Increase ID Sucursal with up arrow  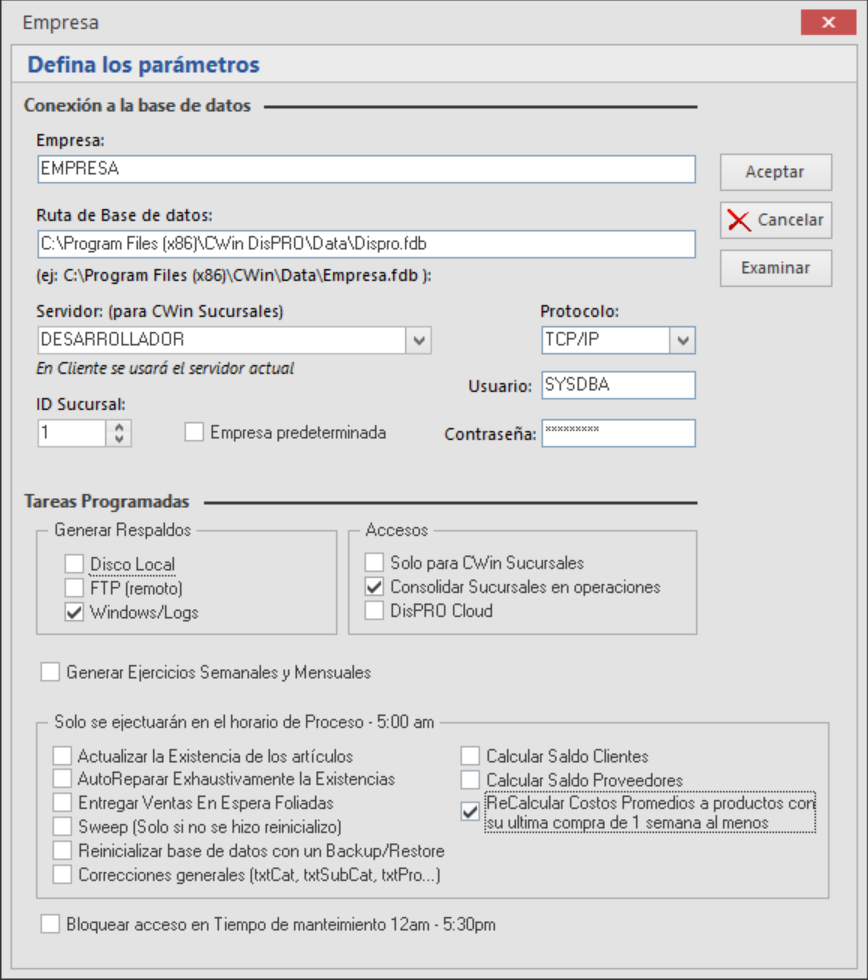(120, 427)
